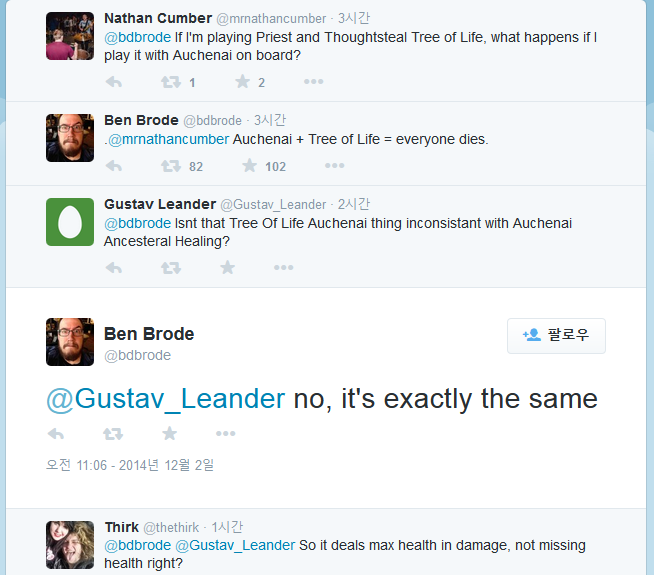The height and width of the screenshot is (575, 654).
Task: Retweet the main 'exactly the same' tweet
Action: 113,434
